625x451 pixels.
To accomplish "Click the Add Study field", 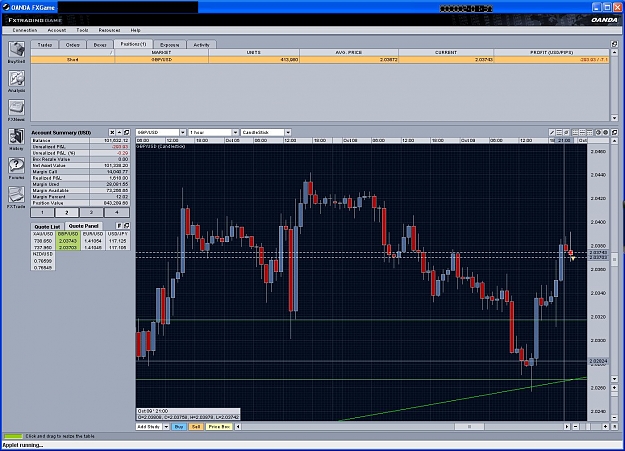I will coord(149,427).
